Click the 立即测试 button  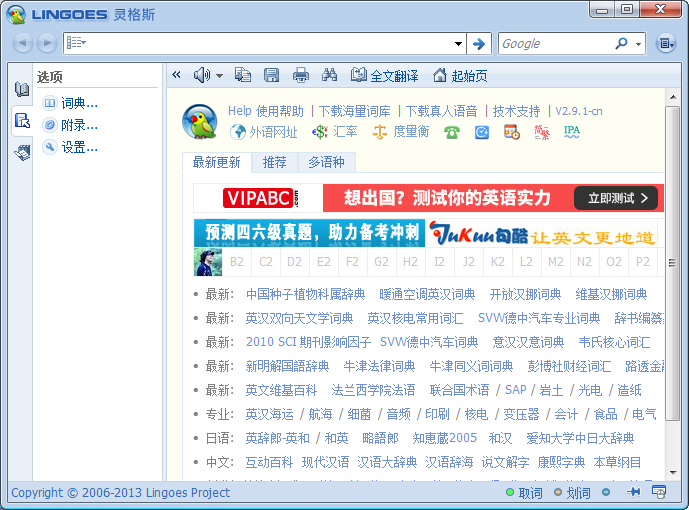[x=616, y=198]
